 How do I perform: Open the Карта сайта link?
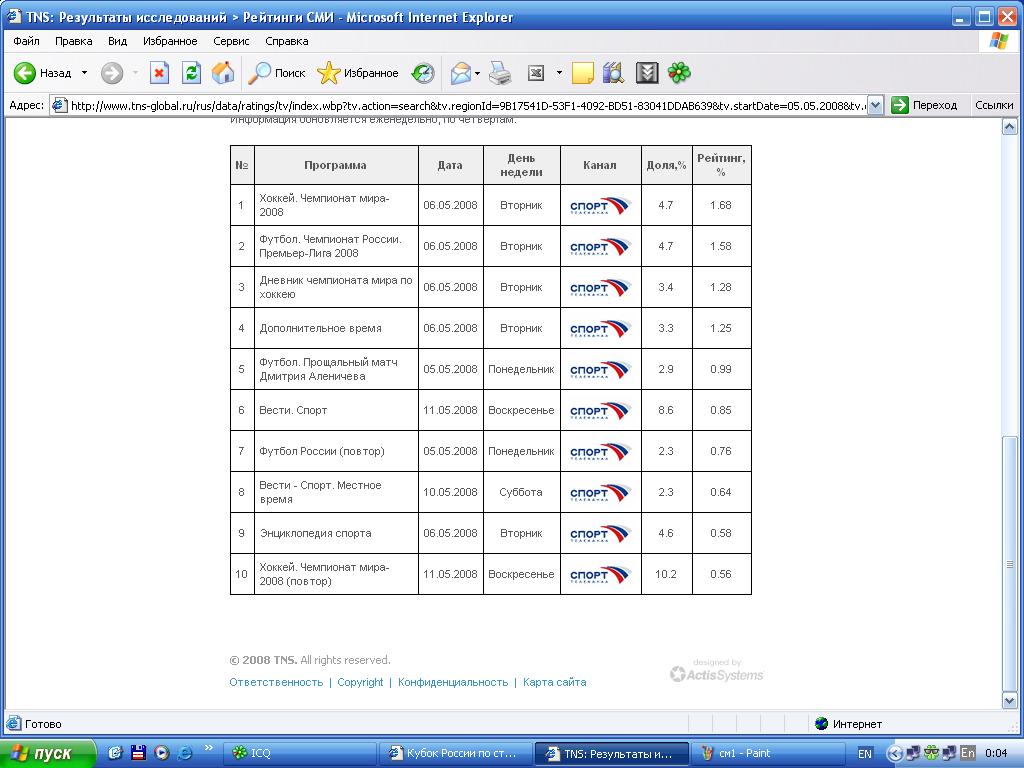[554, 682]
